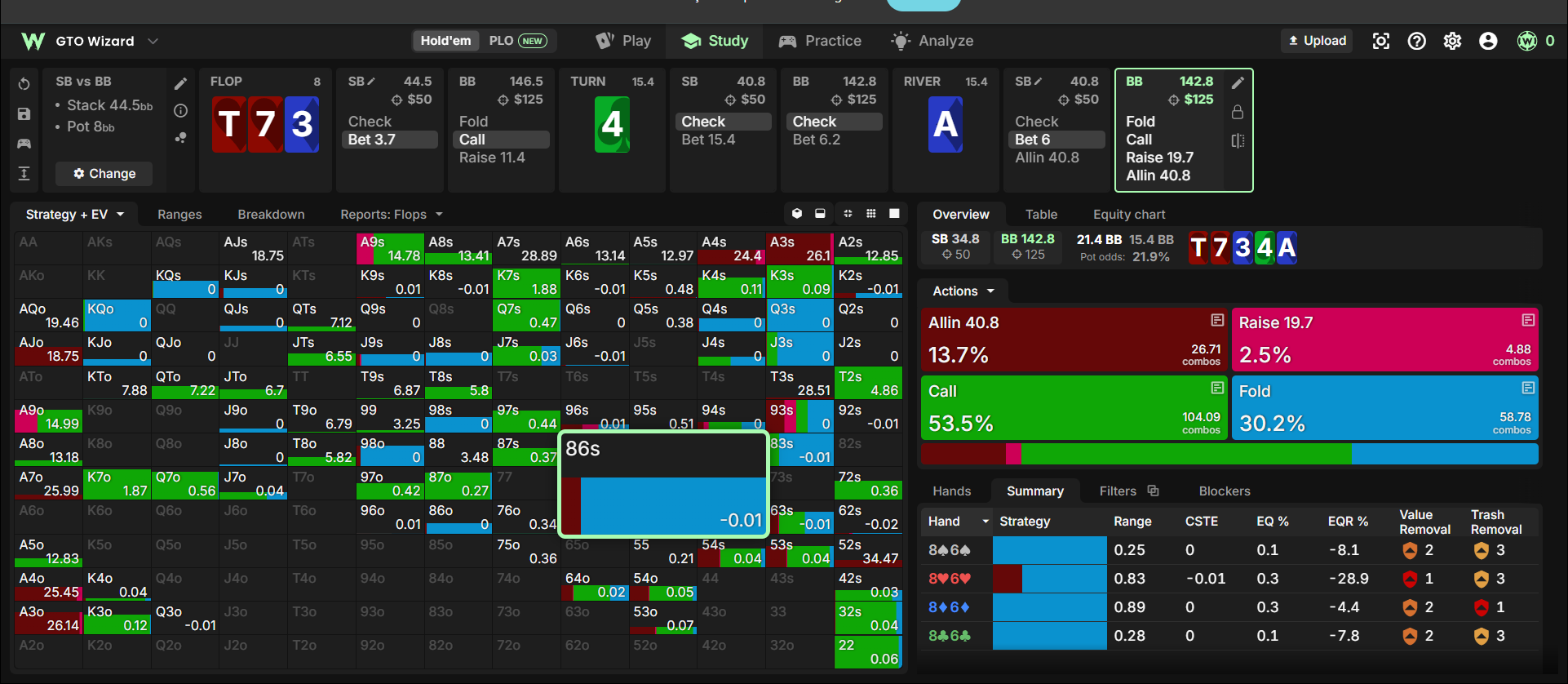The width and height of the screenshot is (1568, 684).
Task: Click the save (floppy disk) icon
Action: 24,114
